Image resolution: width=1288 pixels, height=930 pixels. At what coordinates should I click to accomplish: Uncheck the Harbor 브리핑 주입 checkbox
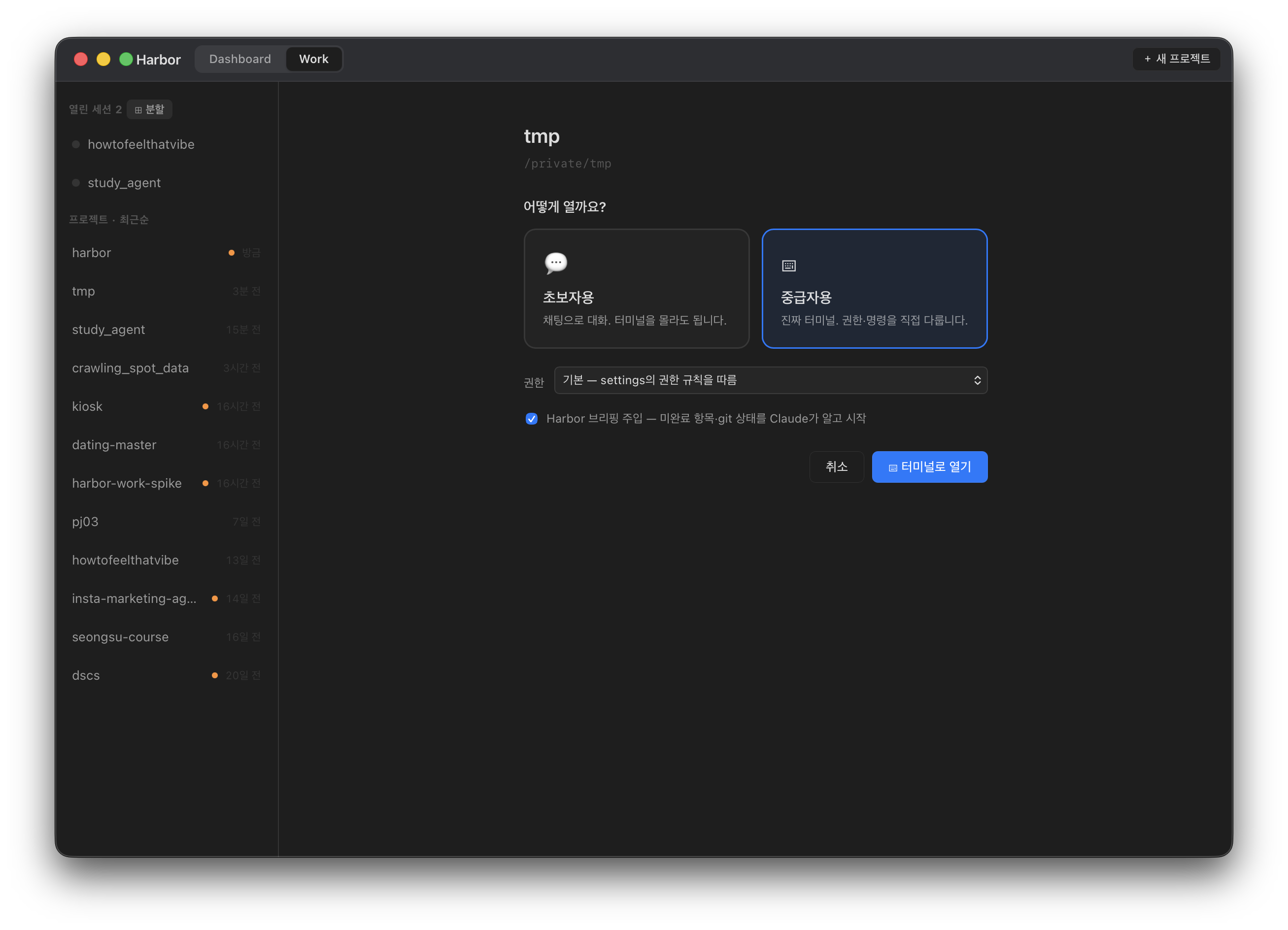tap(532, 419)
